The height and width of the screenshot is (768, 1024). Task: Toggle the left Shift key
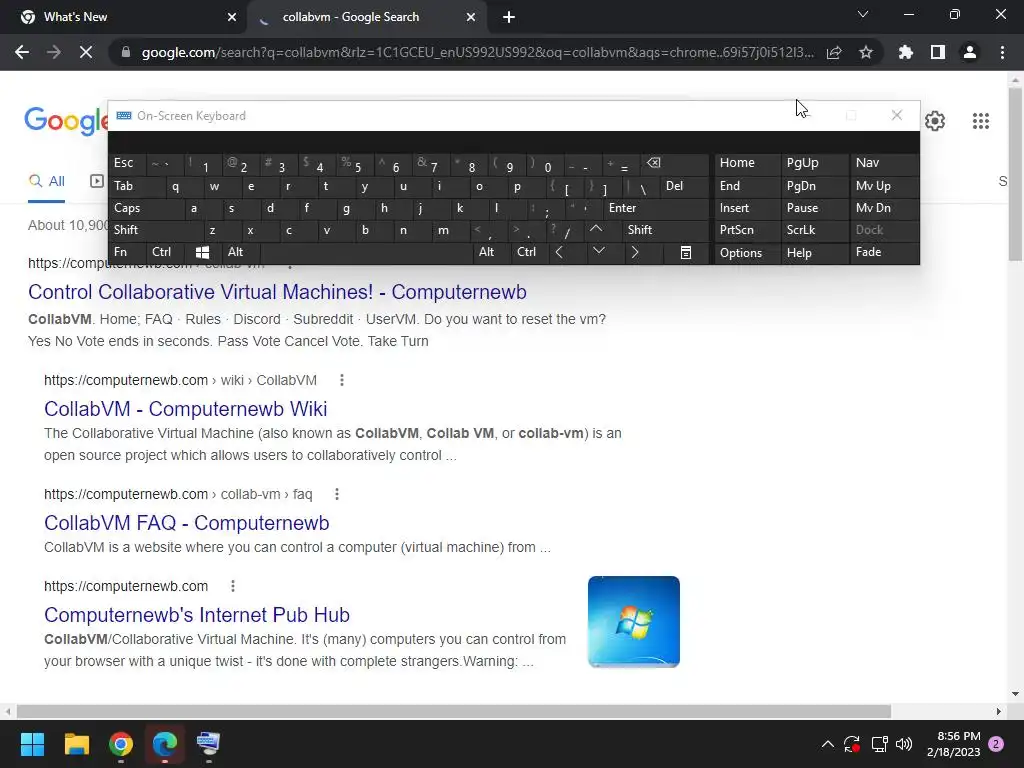[157, 230]
